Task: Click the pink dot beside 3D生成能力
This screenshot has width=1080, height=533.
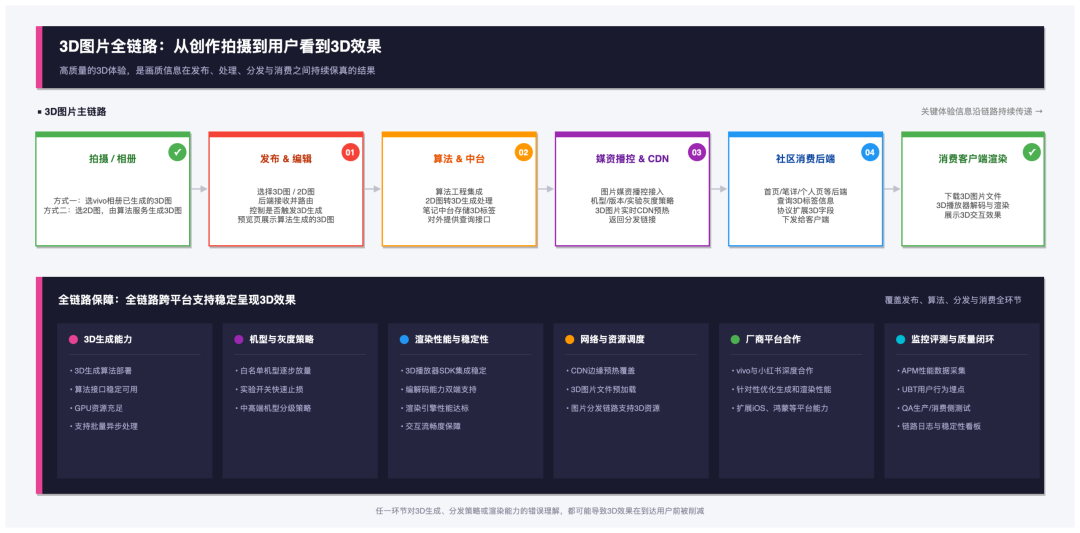Action: (x=73, y=339)
